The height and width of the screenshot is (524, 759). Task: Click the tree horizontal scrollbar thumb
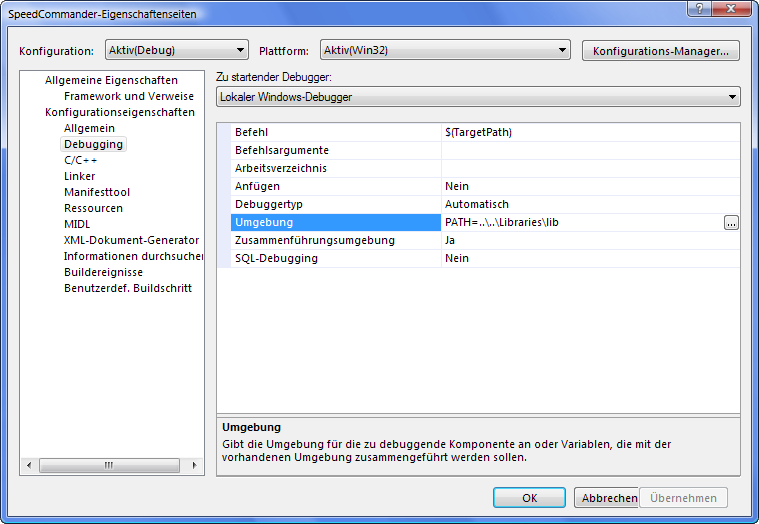click(109, 465)
